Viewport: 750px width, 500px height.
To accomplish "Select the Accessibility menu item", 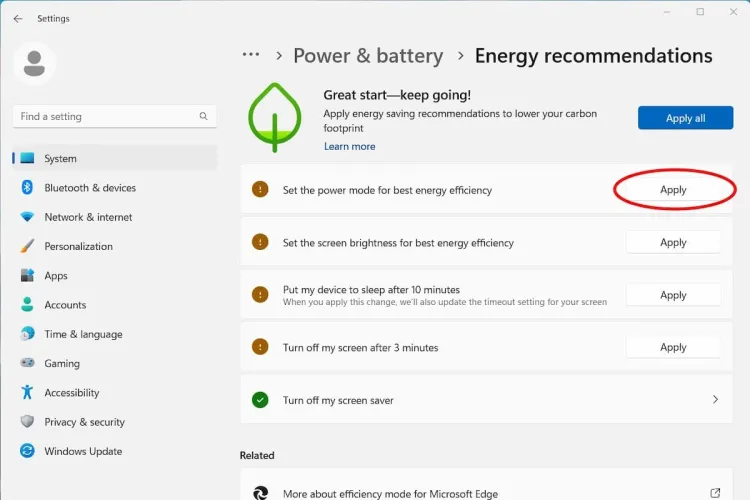I will (71, 393).
